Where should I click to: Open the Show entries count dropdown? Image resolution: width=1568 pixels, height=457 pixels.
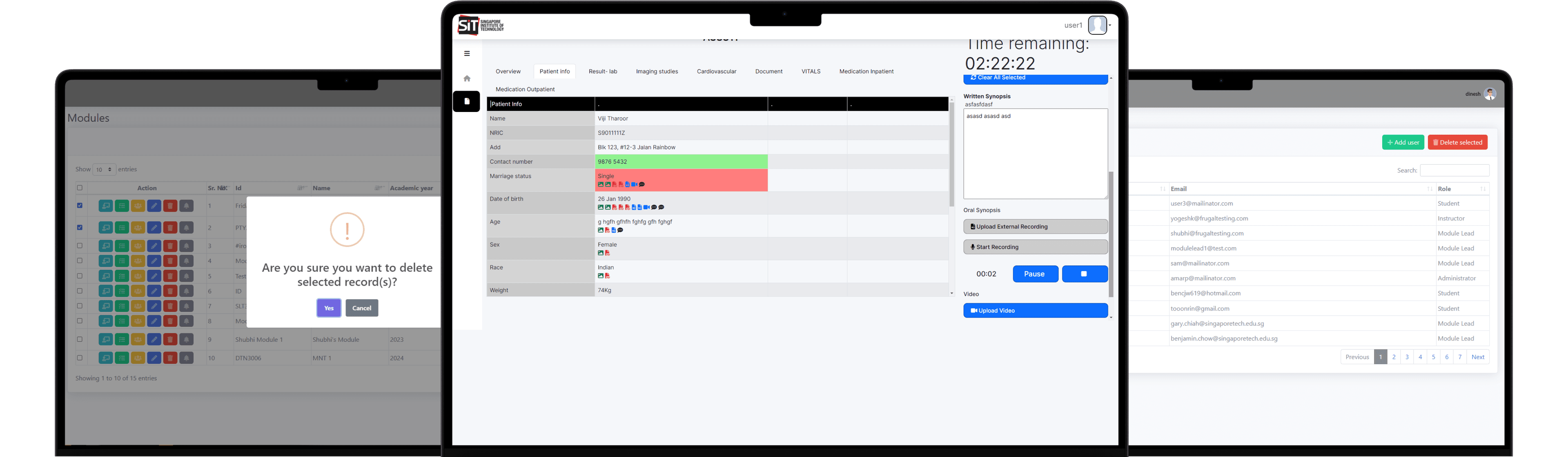coord(104,169)
